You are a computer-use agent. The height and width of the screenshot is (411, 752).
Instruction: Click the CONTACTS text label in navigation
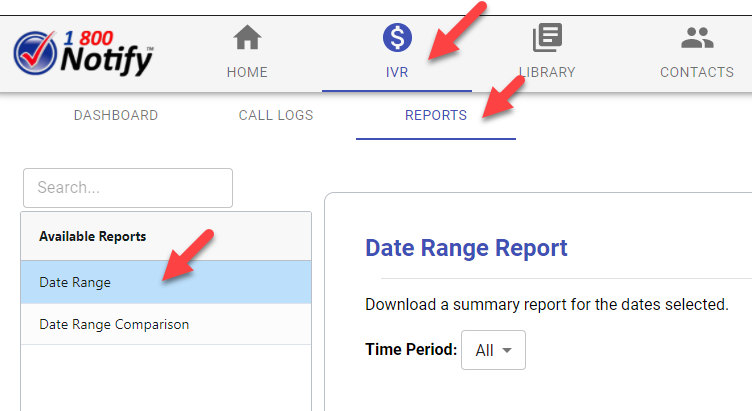point(697,72)
